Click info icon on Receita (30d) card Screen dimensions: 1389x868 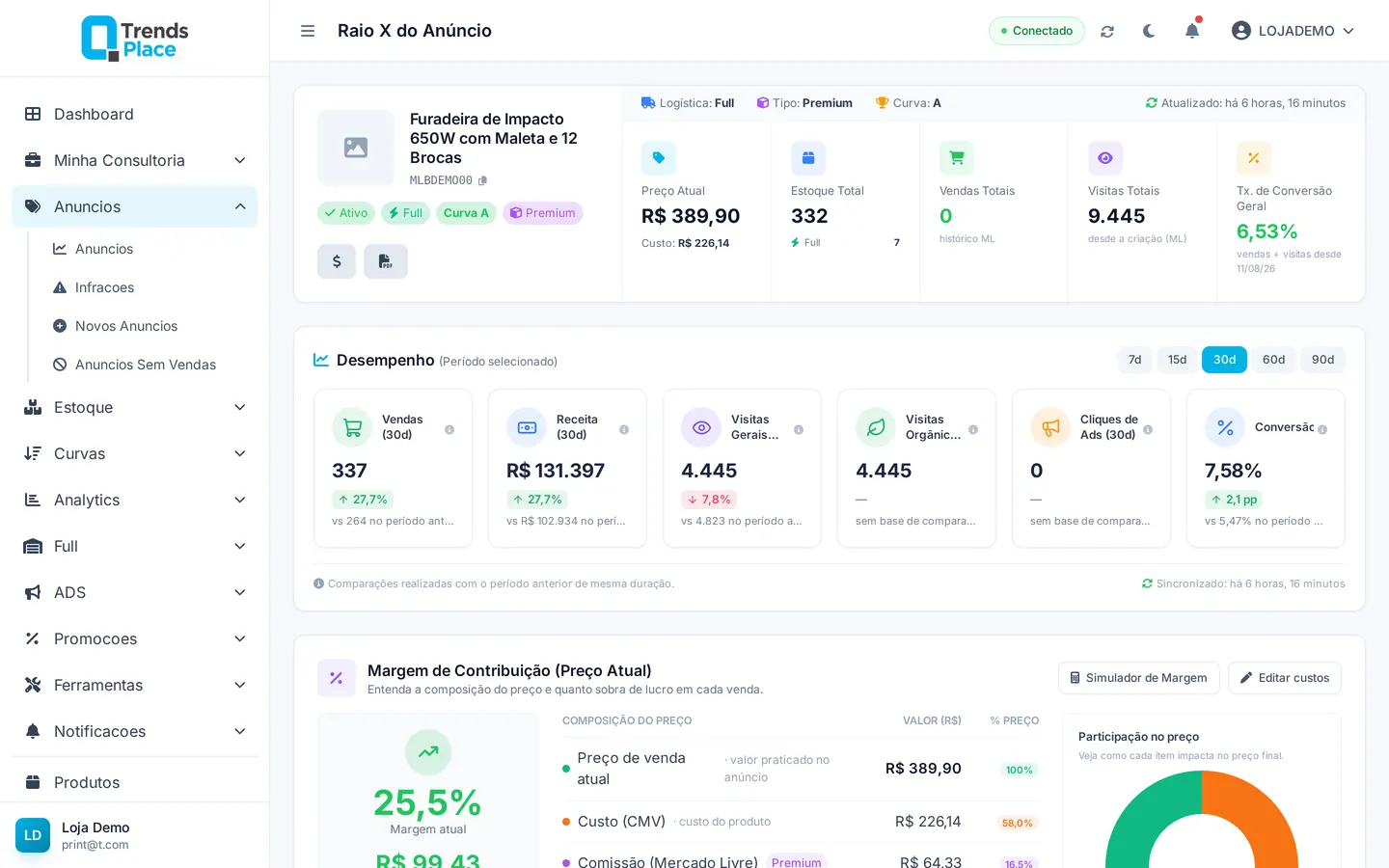[624, 430]
